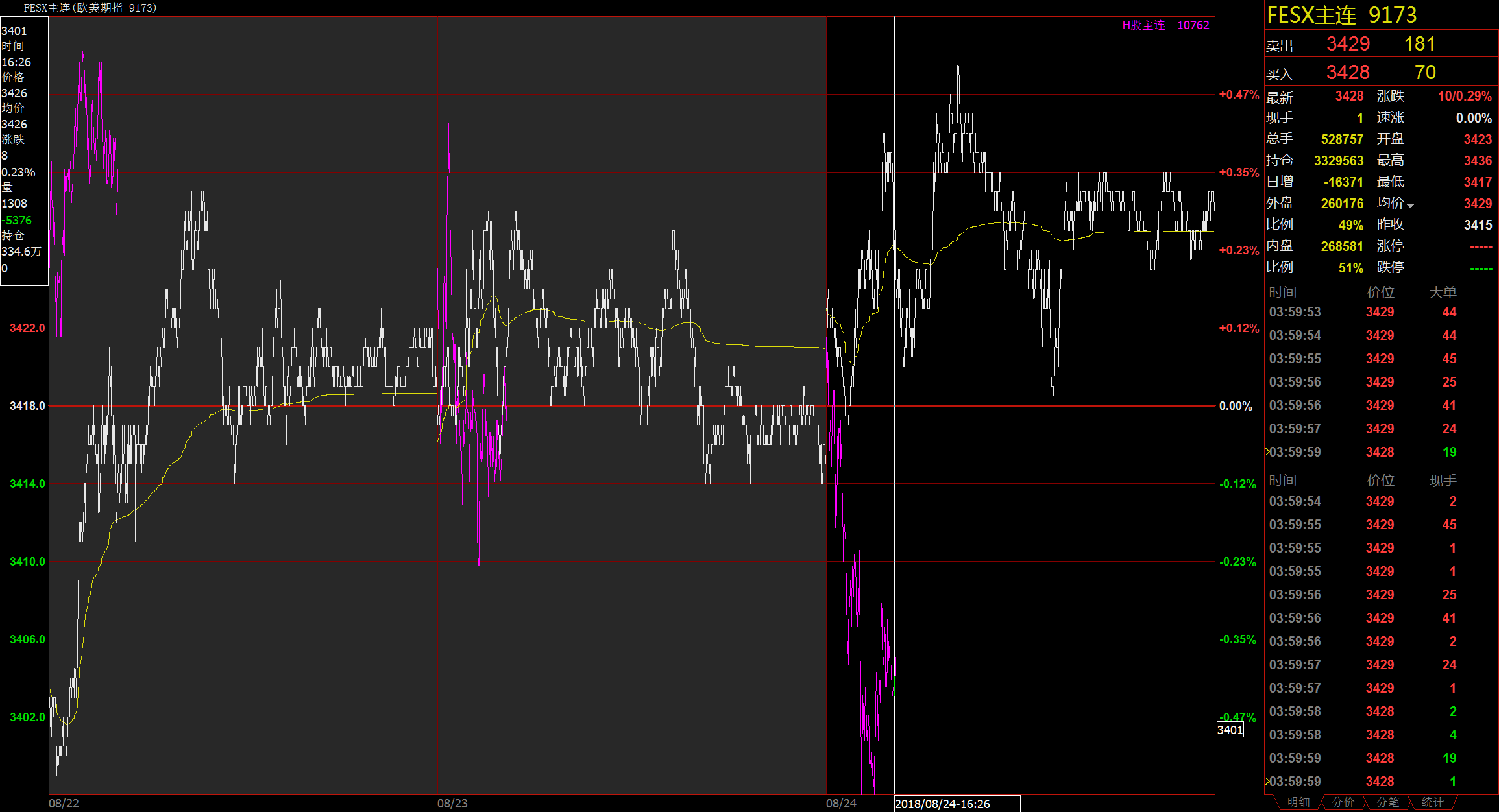Click the 卖出 ask price 3429

click(1348, 44)
